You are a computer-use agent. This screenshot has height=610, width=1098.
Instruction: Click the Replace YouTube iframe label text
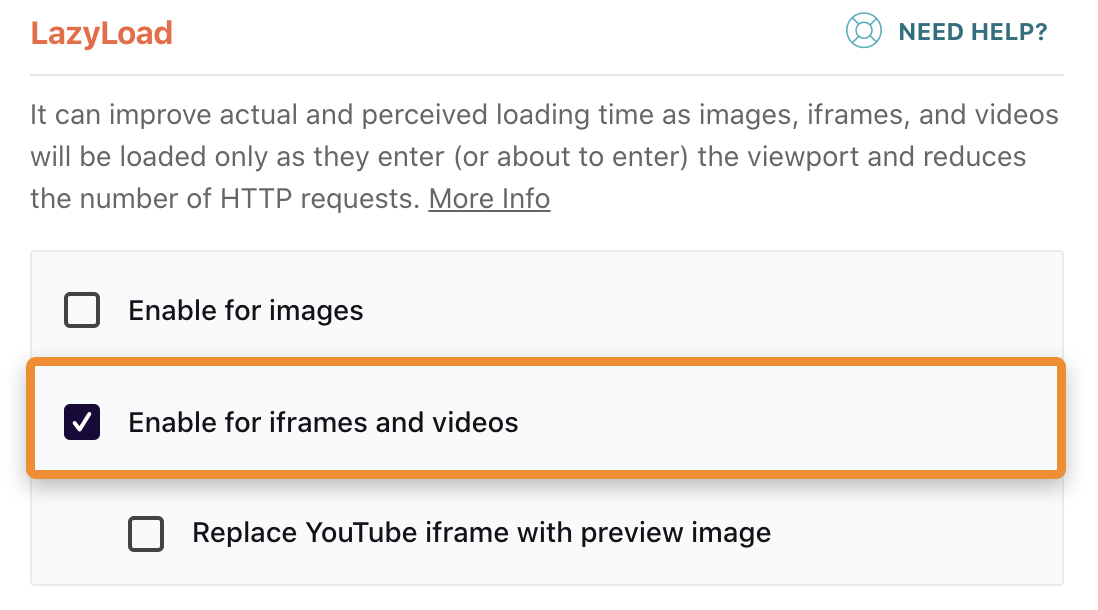481,533
